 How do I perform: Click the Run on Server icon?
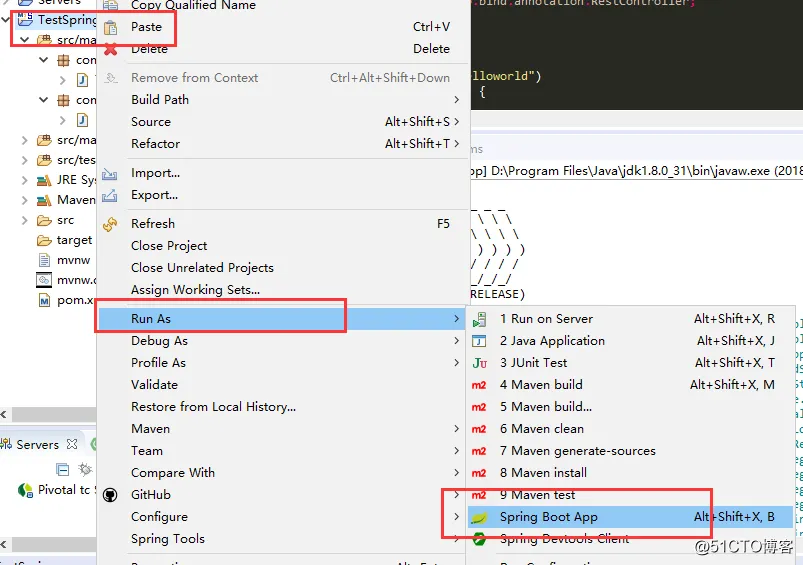(479, 319)
